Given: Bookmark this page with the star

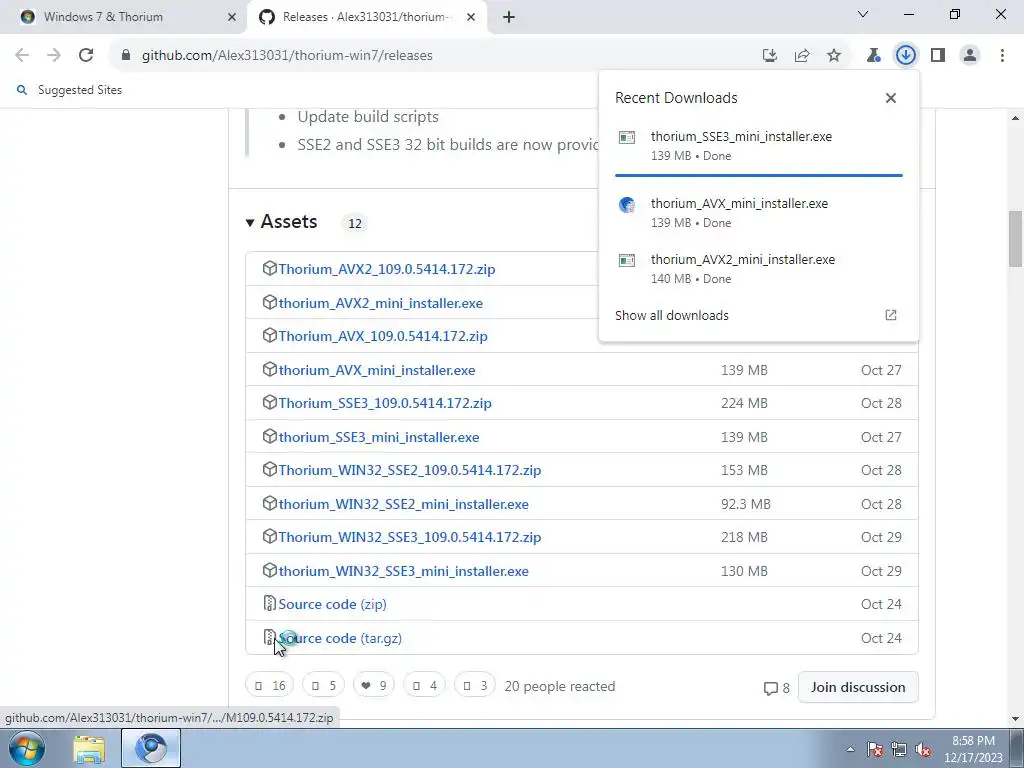Looking at the screenshot, I should pyautogui.click(x=834, y=56).
